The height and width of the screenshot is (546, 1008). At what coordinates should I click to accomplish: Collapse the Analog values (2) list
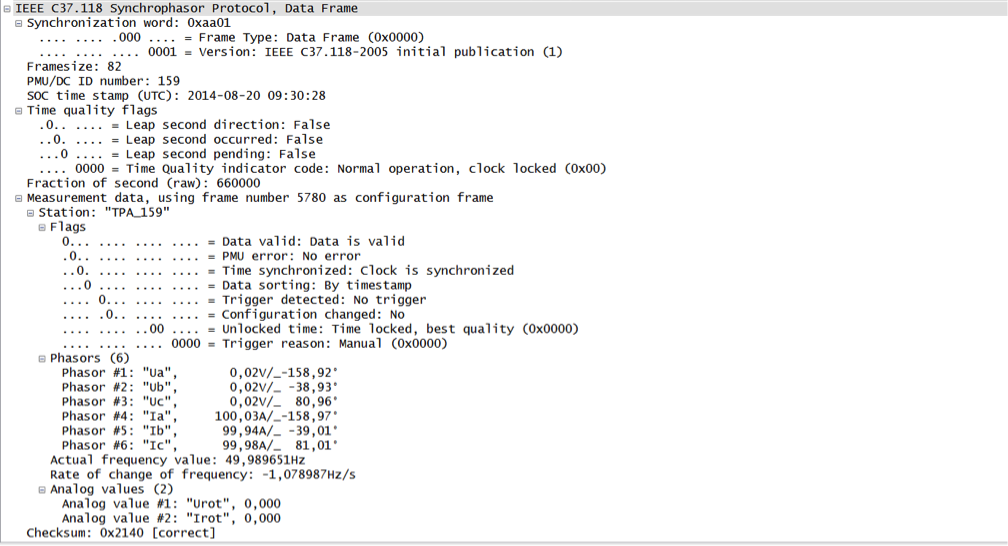(42, 489)
